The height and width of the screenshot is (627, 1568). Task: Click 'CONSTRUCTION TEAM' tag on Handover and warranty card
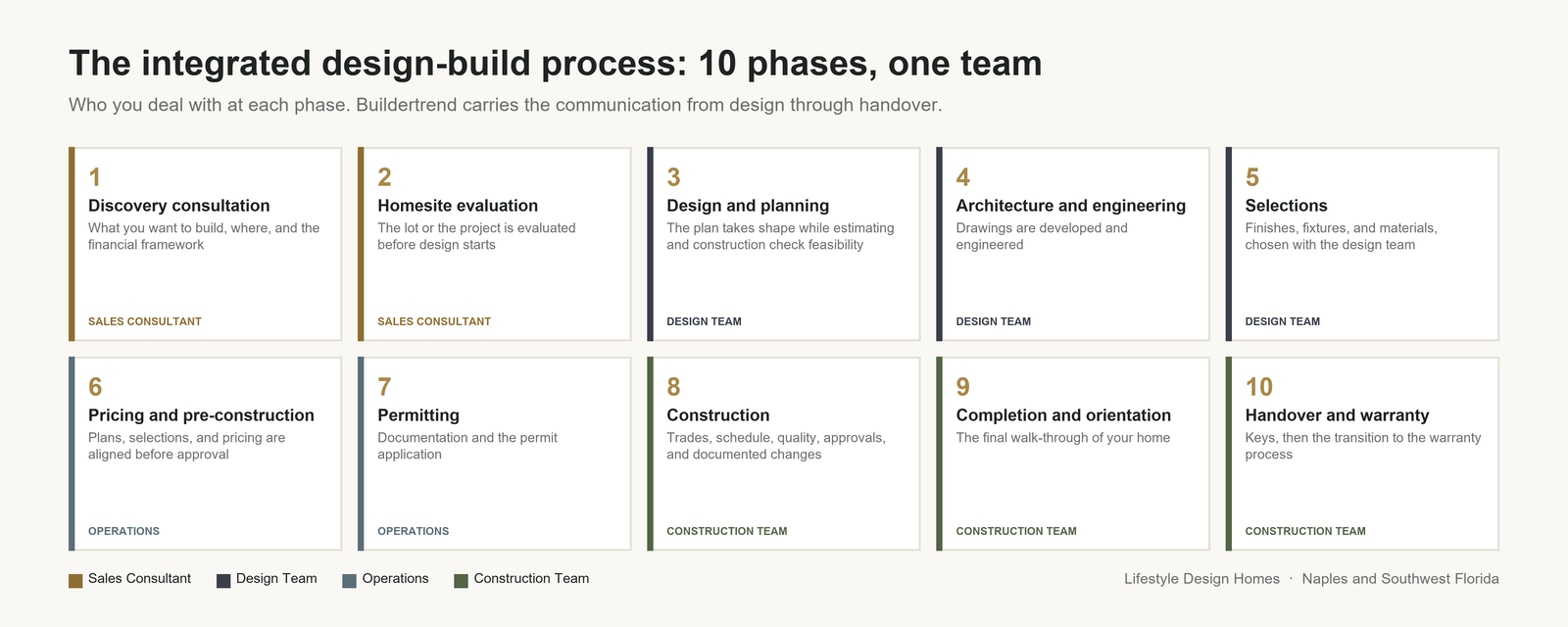pos(1304,531)
